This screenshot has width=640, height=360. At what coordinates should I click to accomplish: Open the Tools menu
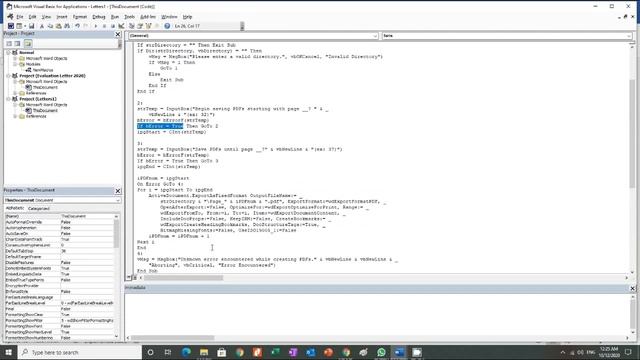tap(129, 17)
